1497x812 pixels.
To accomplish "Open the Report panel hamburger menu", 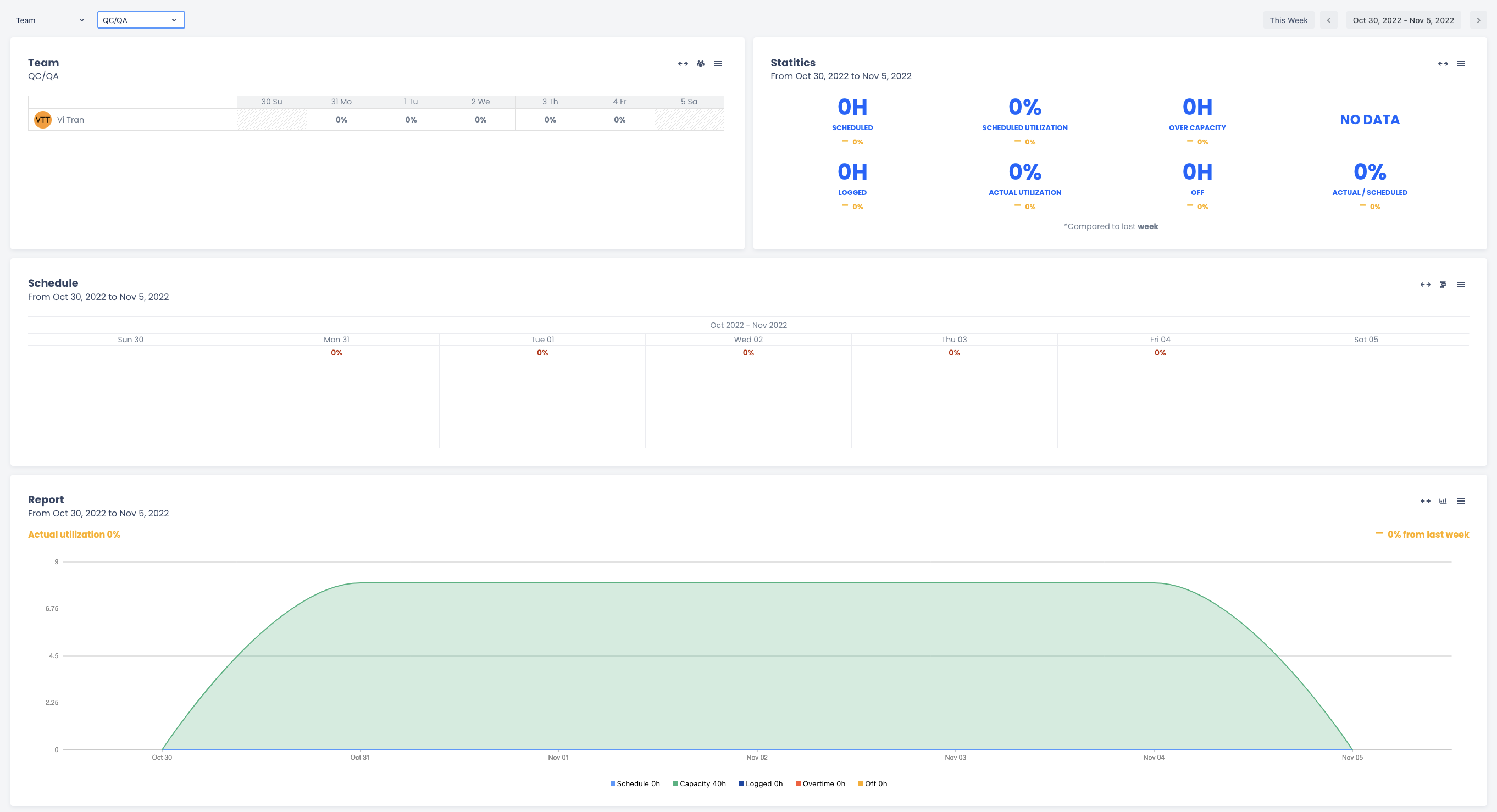I will tap(1460, 501).
